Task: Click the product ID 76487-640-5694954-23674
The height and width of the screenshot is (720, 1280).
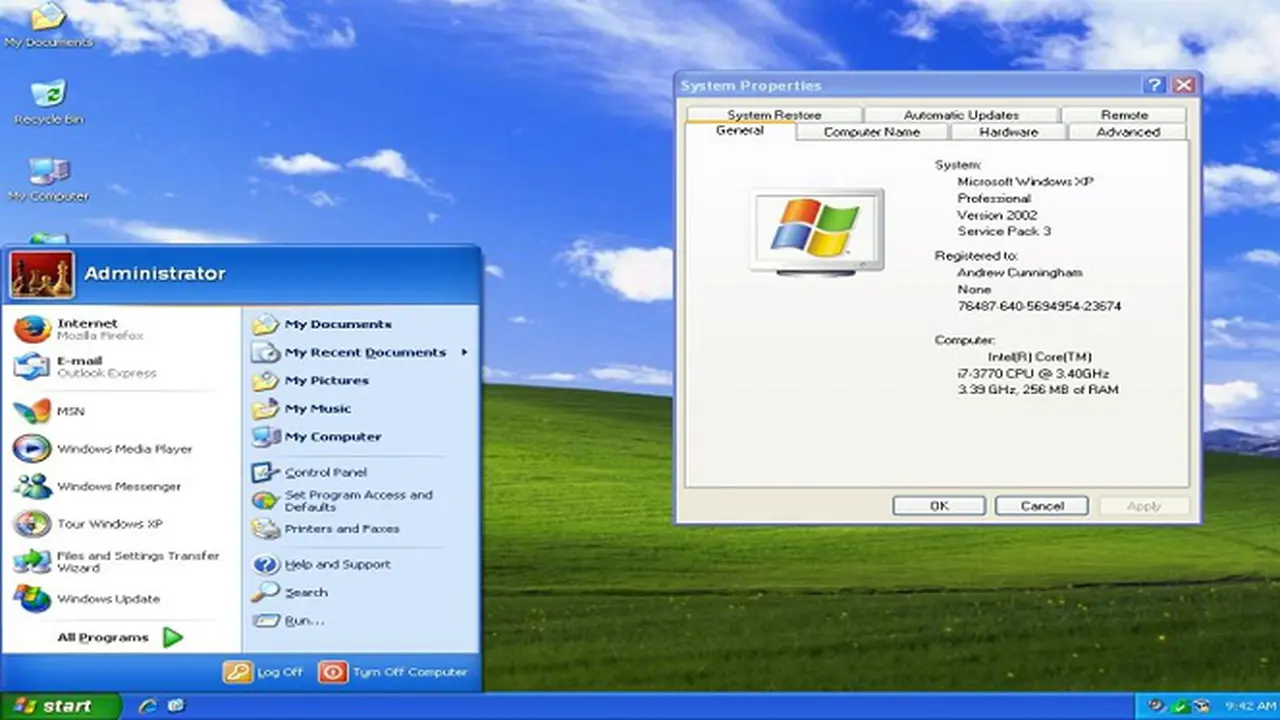Action: [1039, 306]
